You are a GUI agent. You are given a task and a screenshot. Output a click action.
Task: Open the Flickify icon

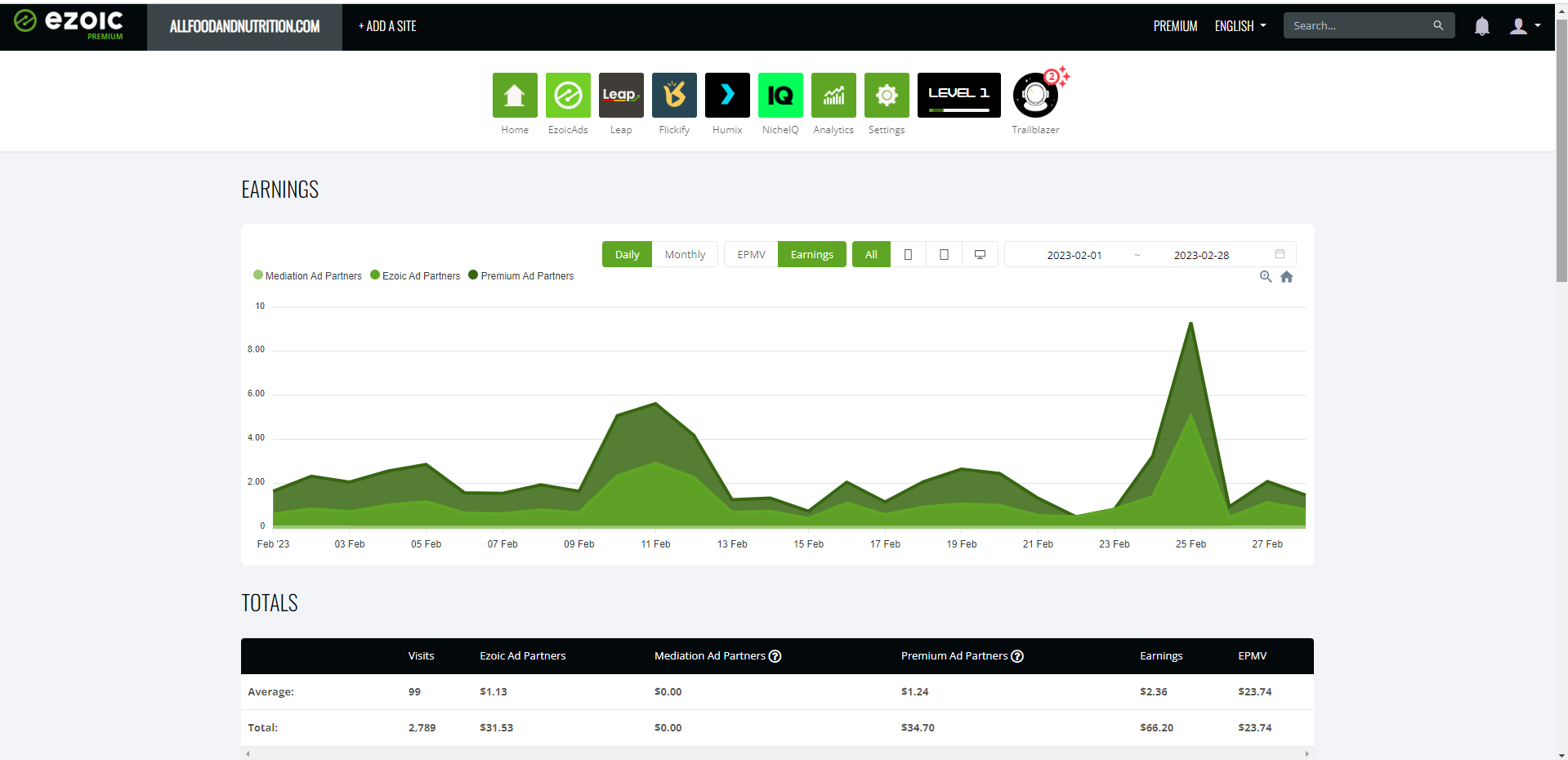[674, 95]
